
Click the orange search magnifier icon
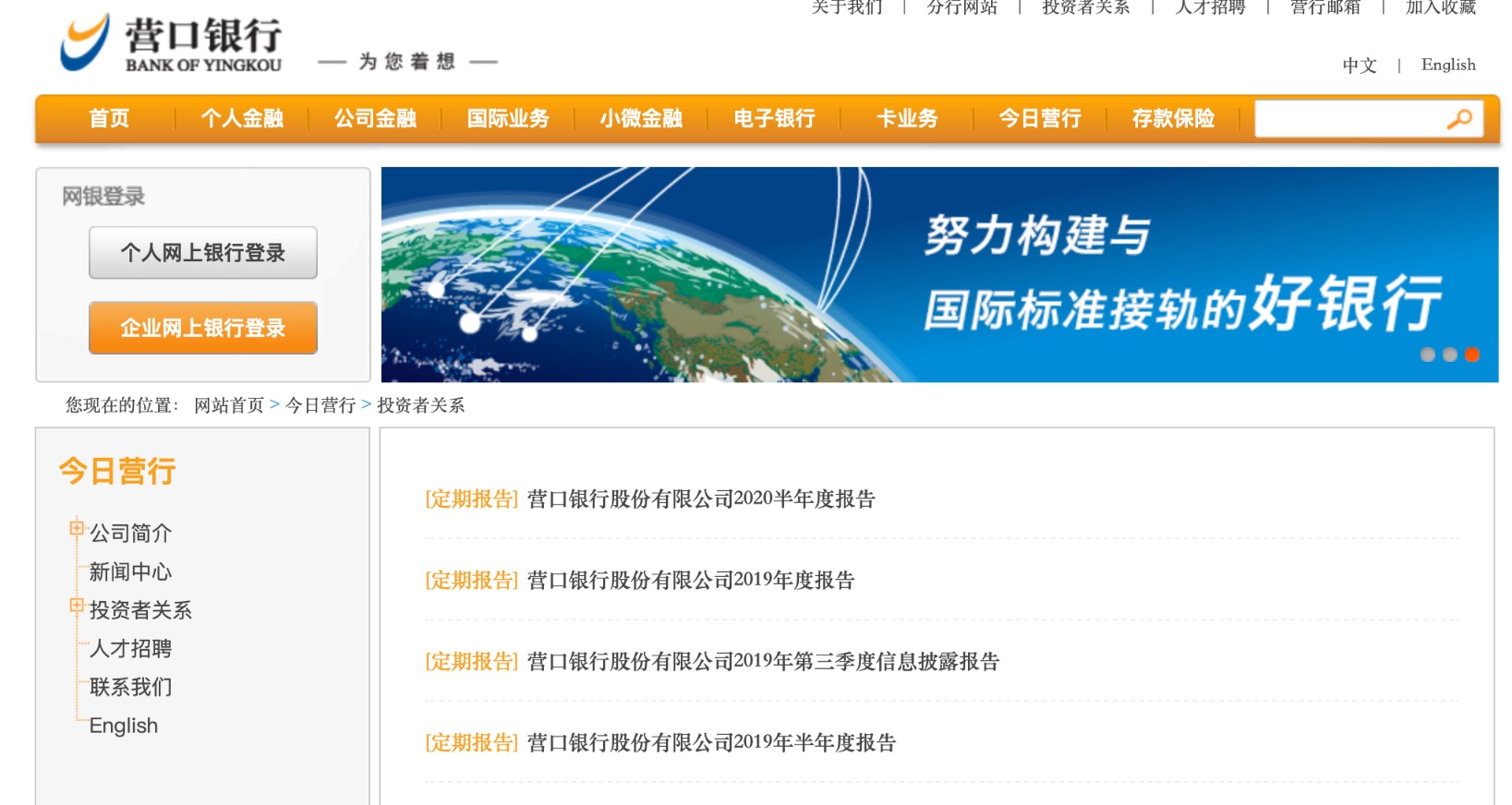click(x=1459, y=119)
